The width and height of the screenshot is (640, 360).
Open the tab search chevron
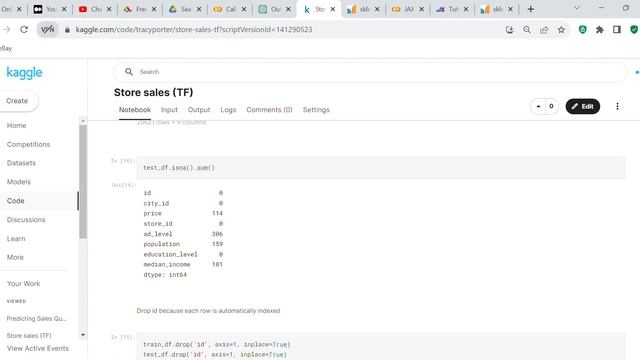point(577,8)
